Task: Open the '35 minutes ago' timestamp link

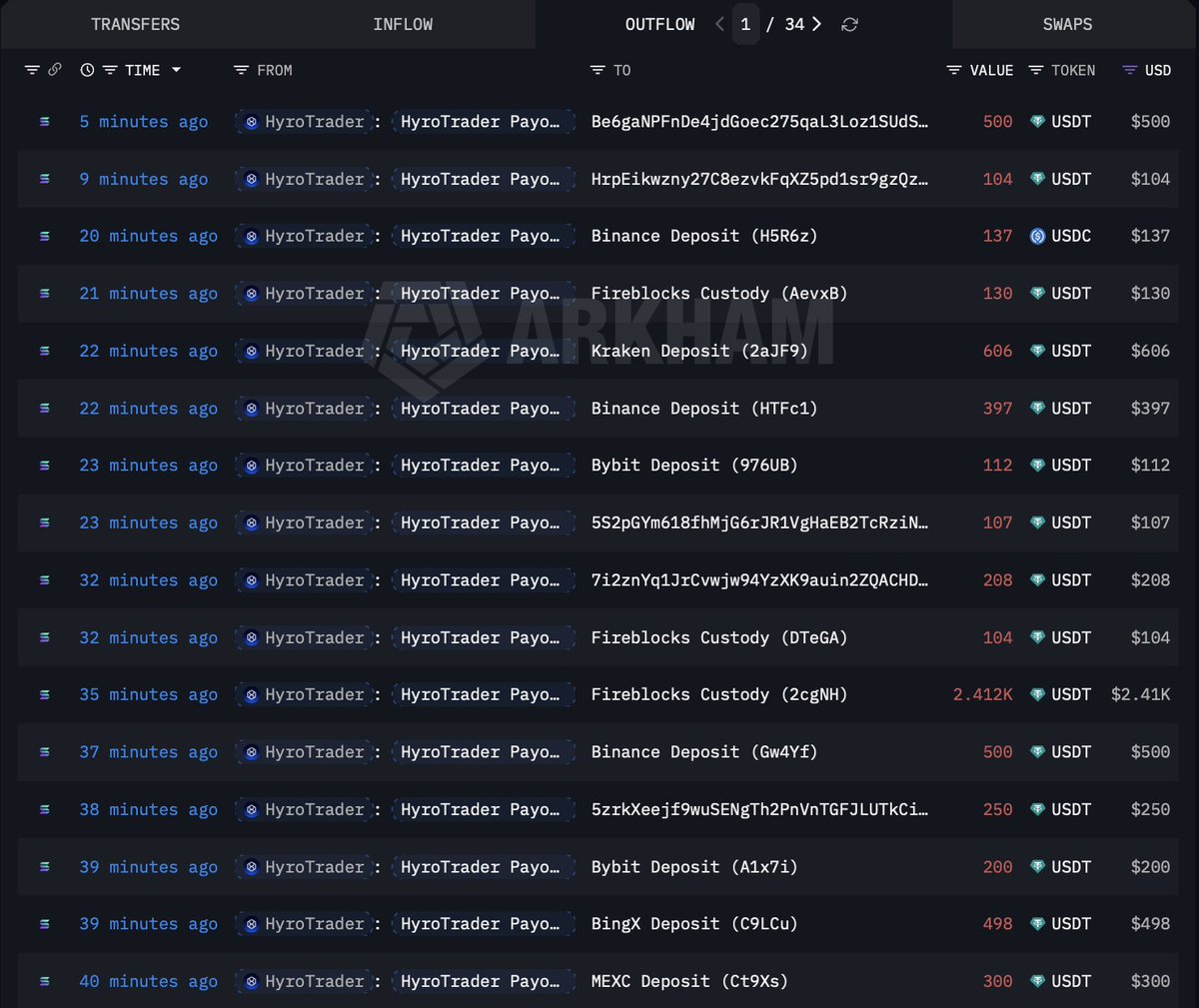Action: 149,694
